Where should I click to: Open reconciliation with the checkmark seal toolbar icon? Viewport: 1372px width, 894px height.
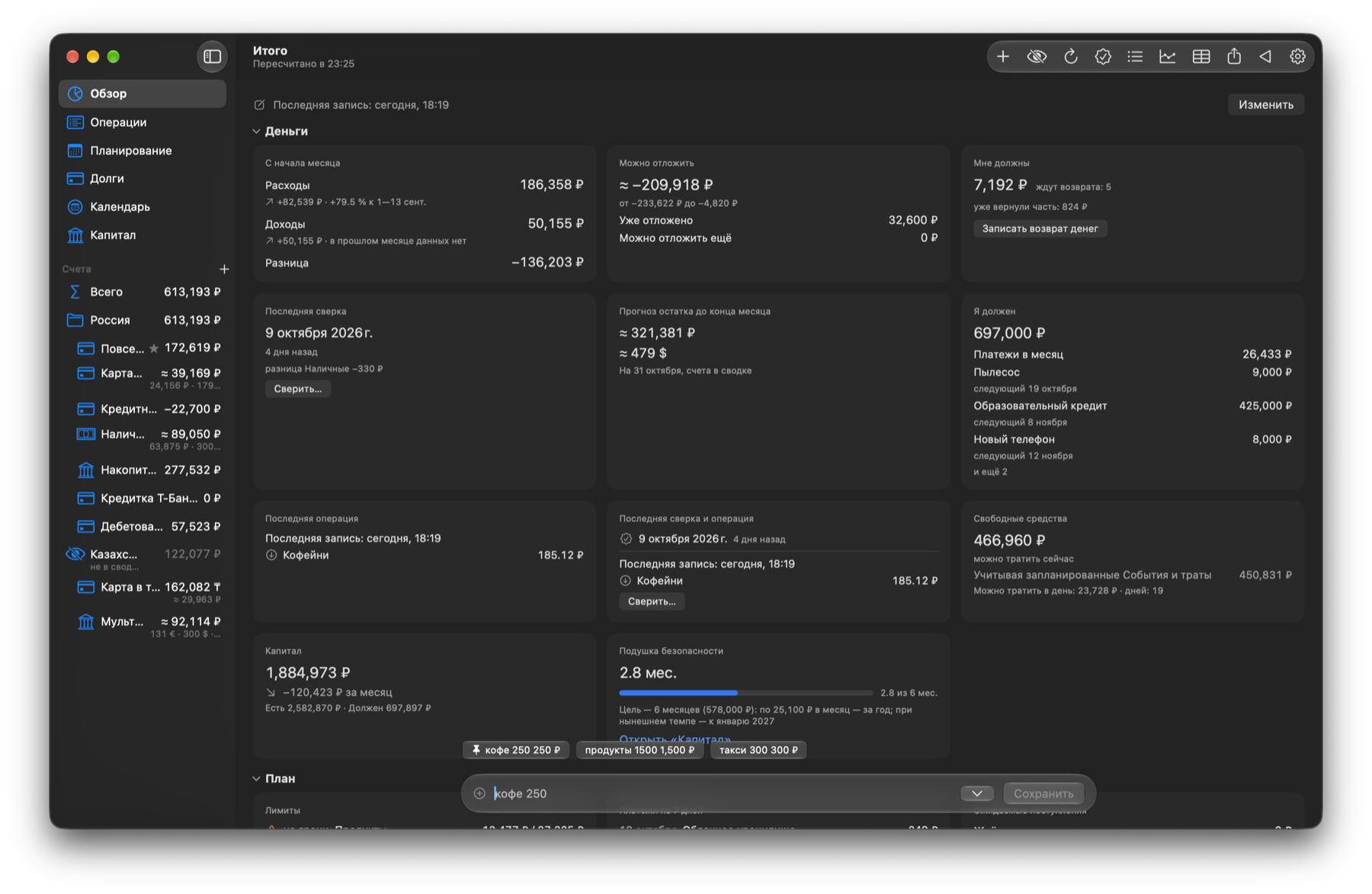pyautogui.click(x=1103, y=57)
